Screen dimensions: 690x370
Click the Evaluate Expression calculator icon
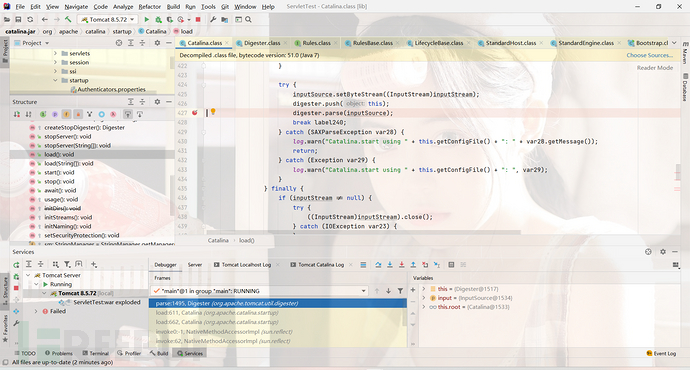tap(451, 264)
